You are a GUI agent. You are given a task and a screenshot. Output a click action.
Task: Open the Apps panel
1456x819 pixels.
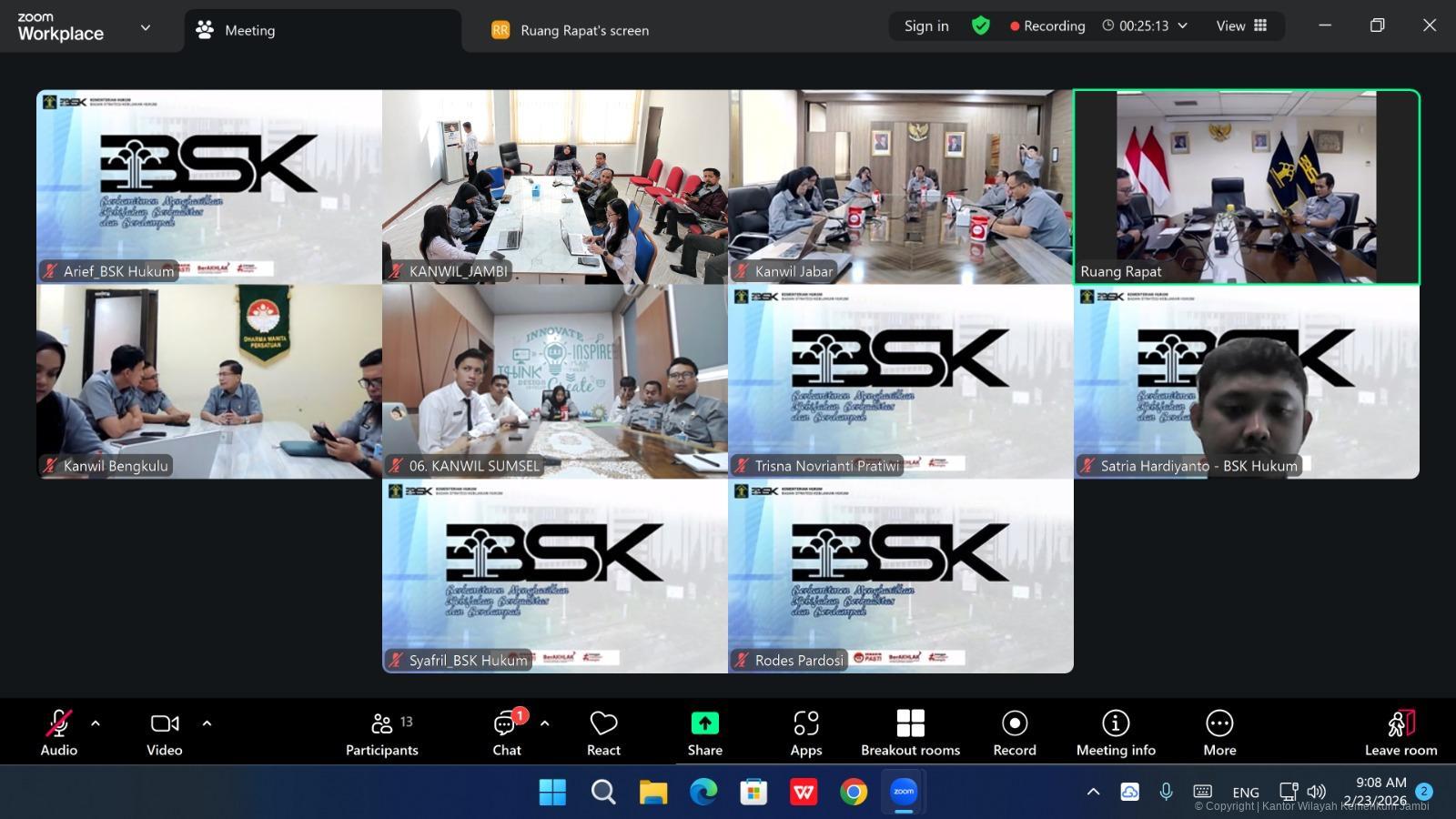tap(805, 733)
